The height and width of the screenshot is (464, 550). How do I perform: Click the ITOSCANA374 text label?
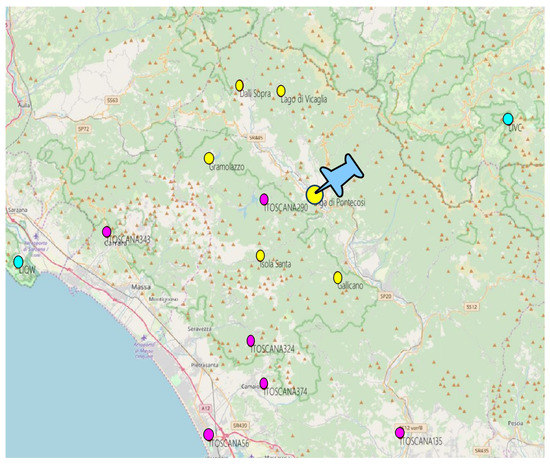(x=285, y=392)
